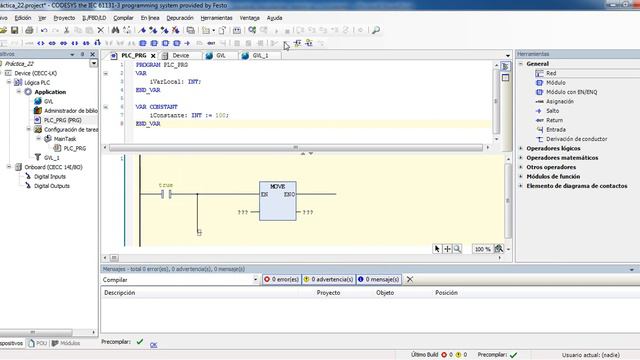Click the Print toolbar icon
This screenshot has width=640, height=360.
[x=29, y=30]
